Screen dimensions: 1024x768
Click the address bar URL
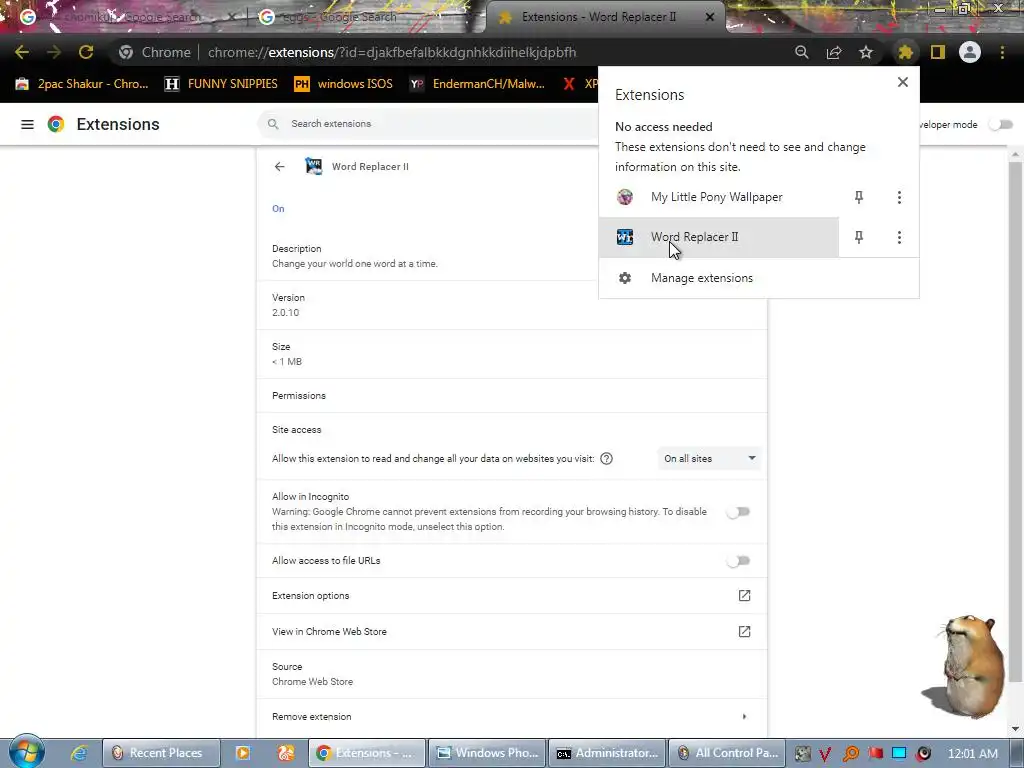click(392, 52)
